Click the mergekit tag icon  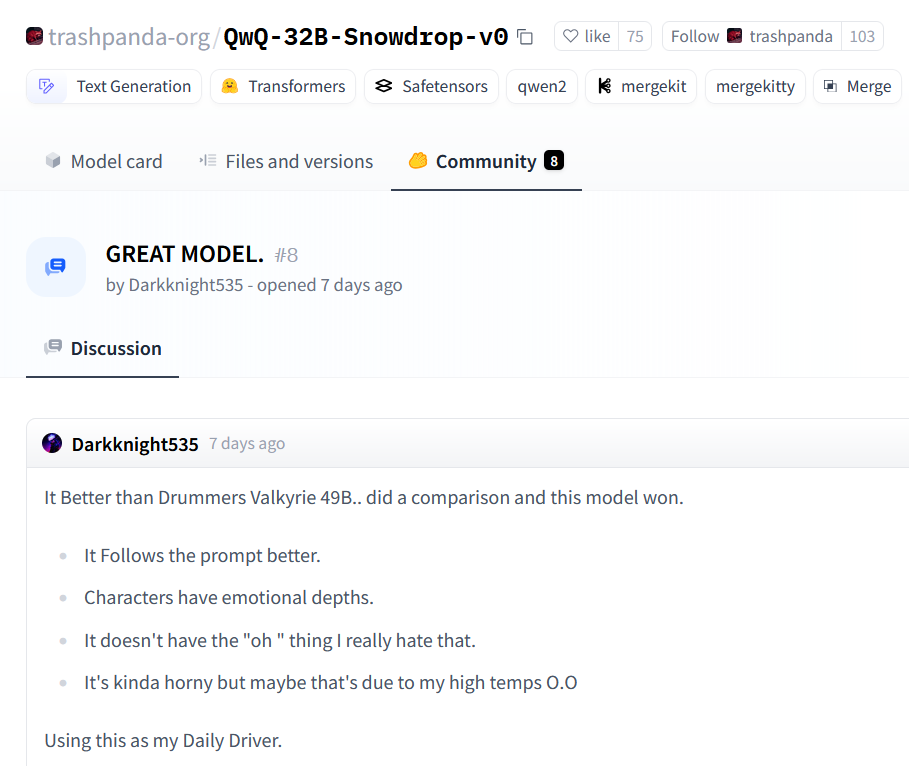click(x=605, y=86)
